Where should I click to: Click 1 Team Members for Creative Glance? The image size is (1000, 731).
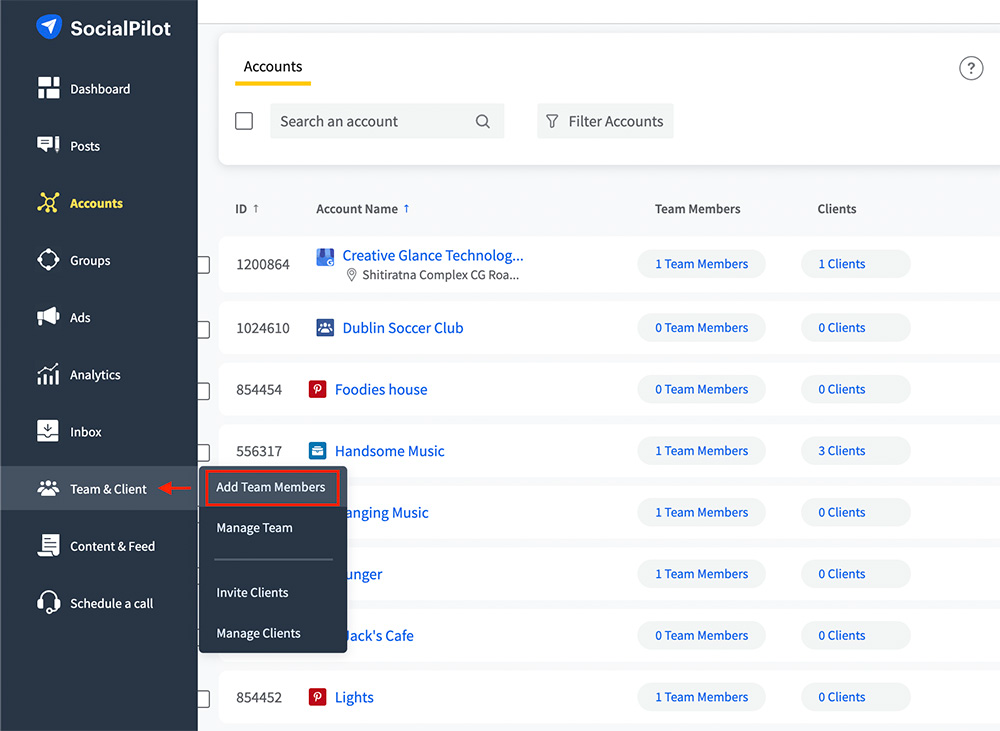tap(702, 264)
